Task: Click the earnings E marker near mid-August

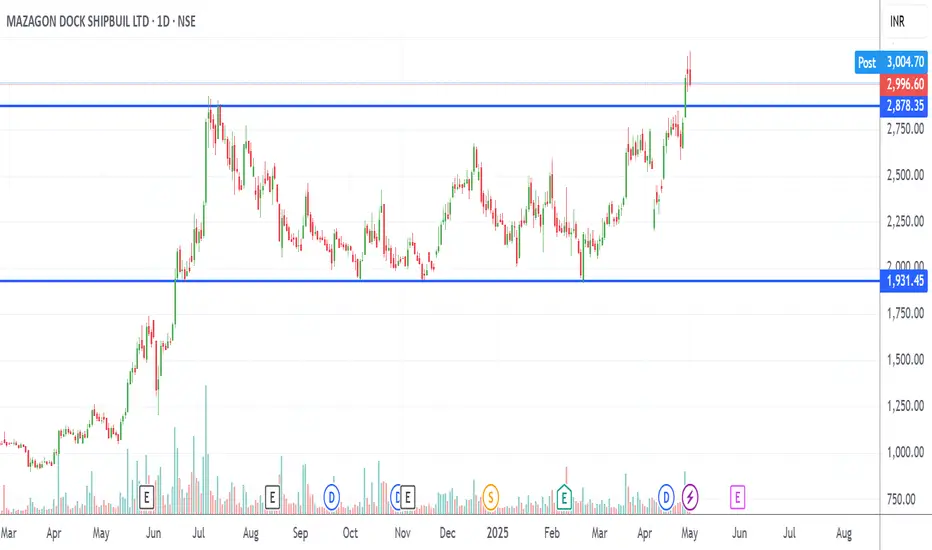Action: (x=272, y=496)
